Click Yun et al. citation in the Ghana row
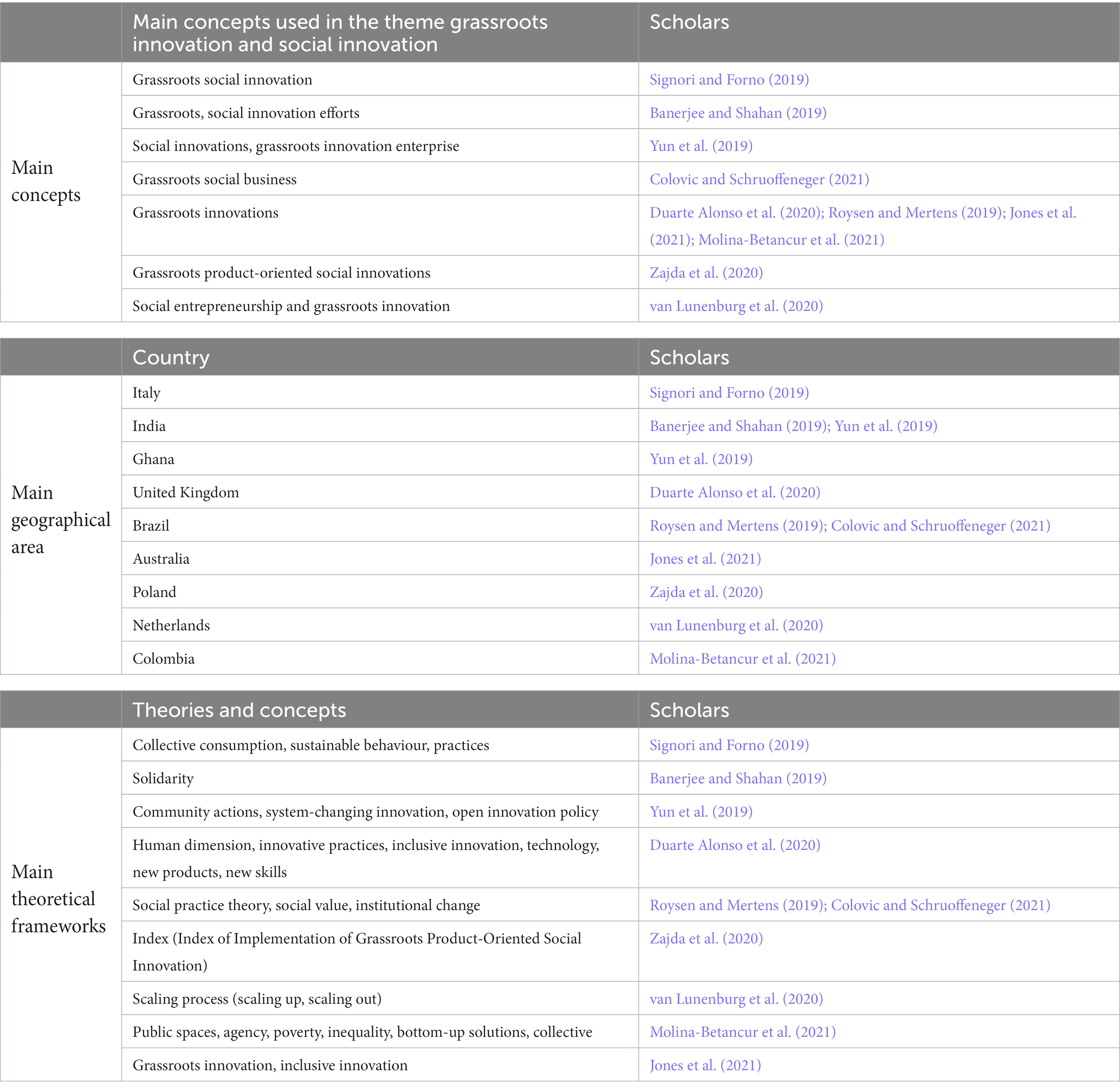This screenshot has height=1091, width=1120. click(701, 459)
